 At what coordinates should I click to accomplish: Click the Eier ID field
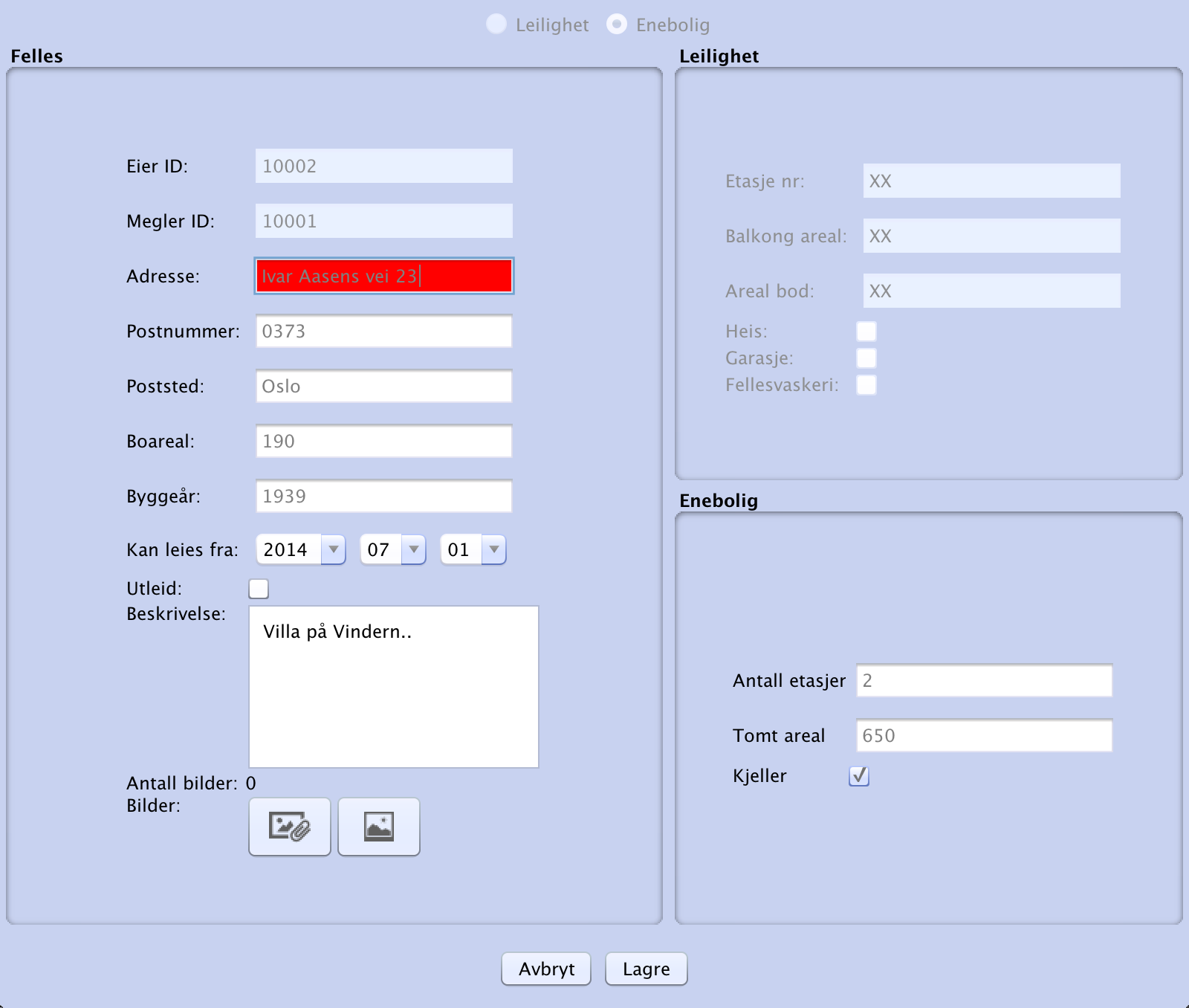pyautogui.click(x=384, y=166)
